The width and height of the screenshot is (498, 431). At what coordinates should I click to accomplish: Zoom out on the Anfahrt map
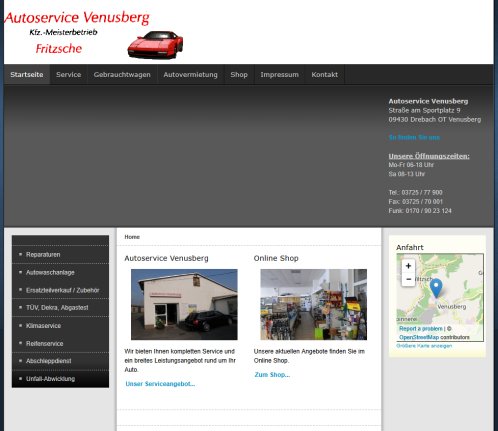click(408, 279)
